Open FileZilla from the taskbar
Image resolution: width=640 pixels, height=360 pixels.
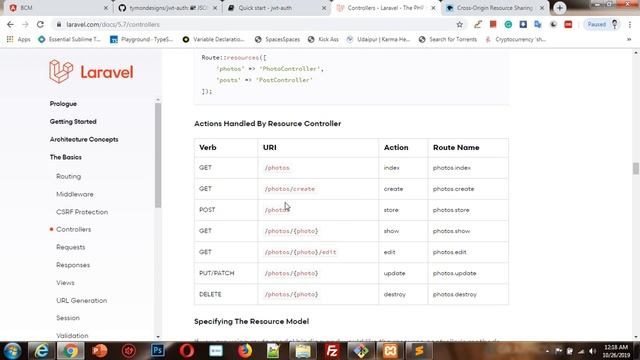coord(332,351)
